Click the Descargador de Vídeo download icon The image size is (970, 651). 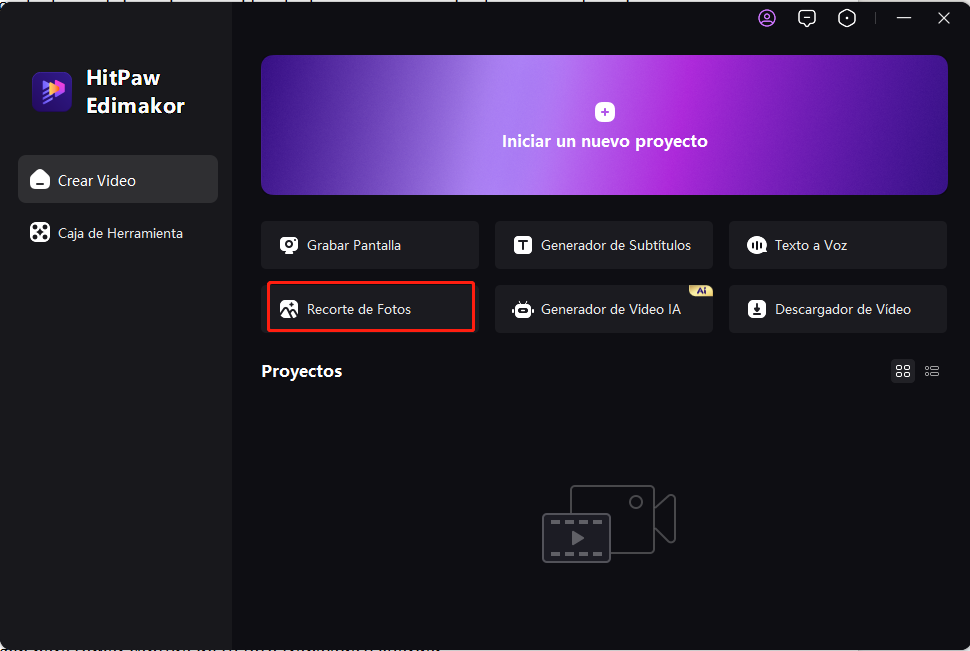point(757,309)
